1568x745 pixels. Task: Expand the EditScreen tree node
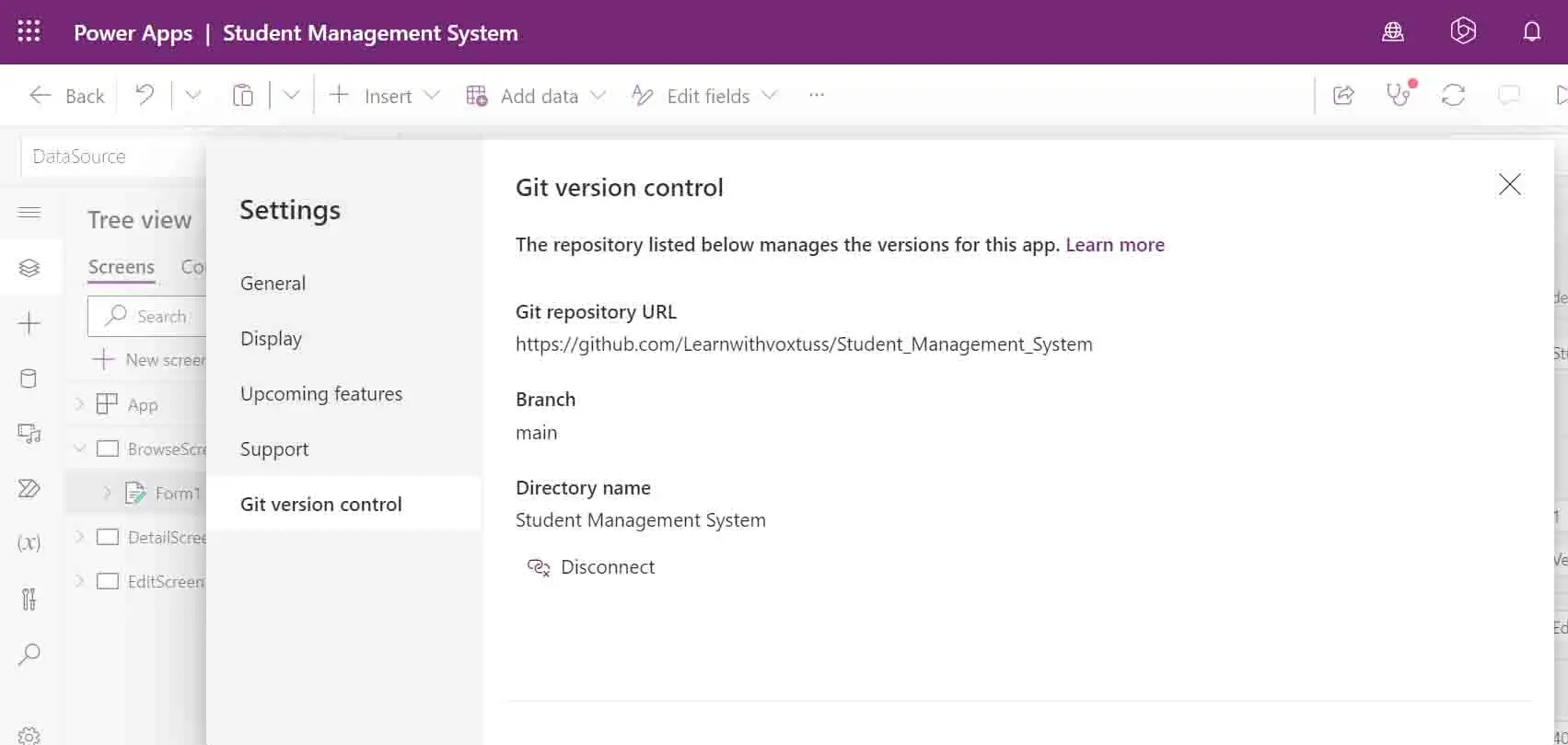(x=79, y=581)
